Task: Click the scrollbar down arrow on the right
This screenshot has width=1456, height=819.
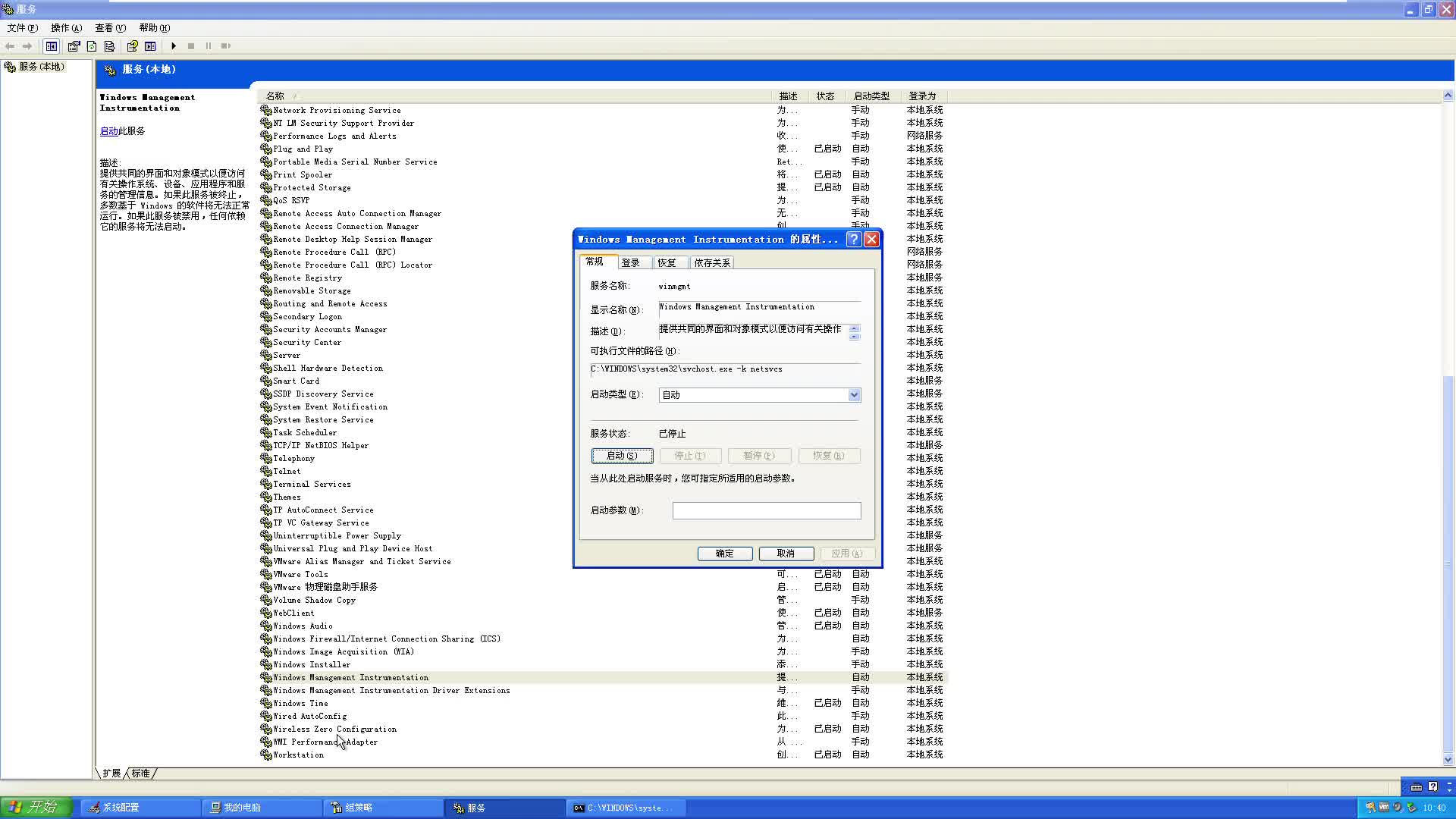Action: 1448,759
